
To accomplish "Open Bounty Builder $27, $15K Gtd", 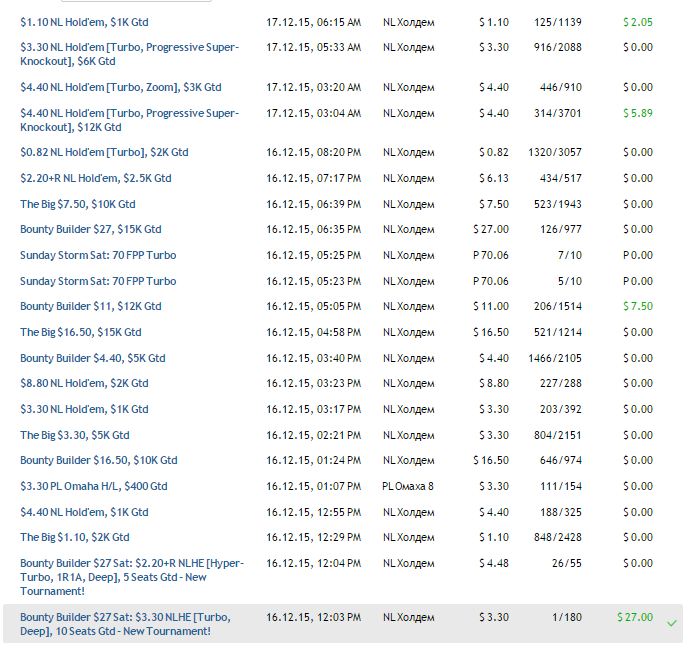I will pyautogui.click(x=91, y=230).
